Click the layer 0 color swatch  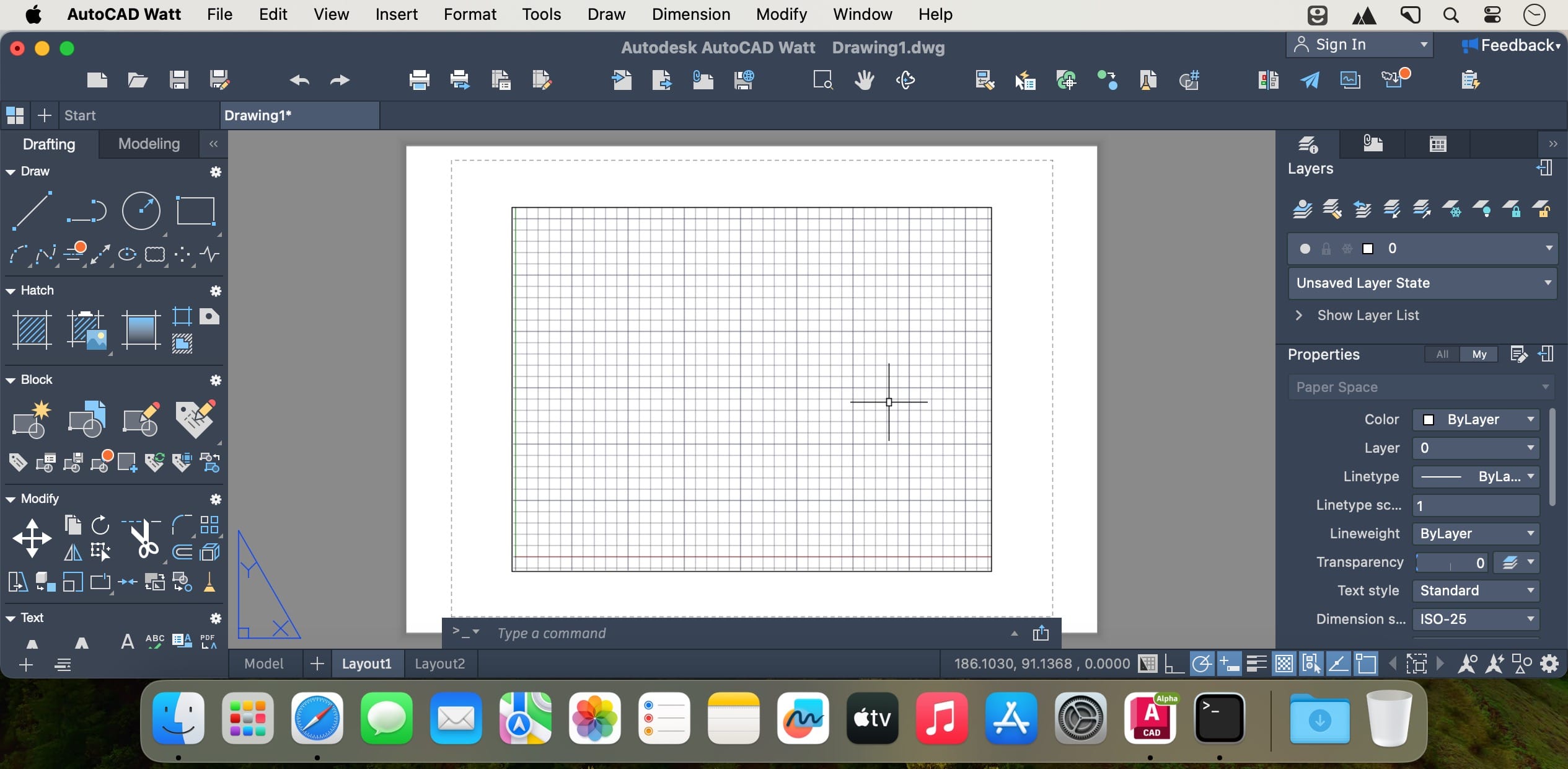click(x=1368, y=249)
